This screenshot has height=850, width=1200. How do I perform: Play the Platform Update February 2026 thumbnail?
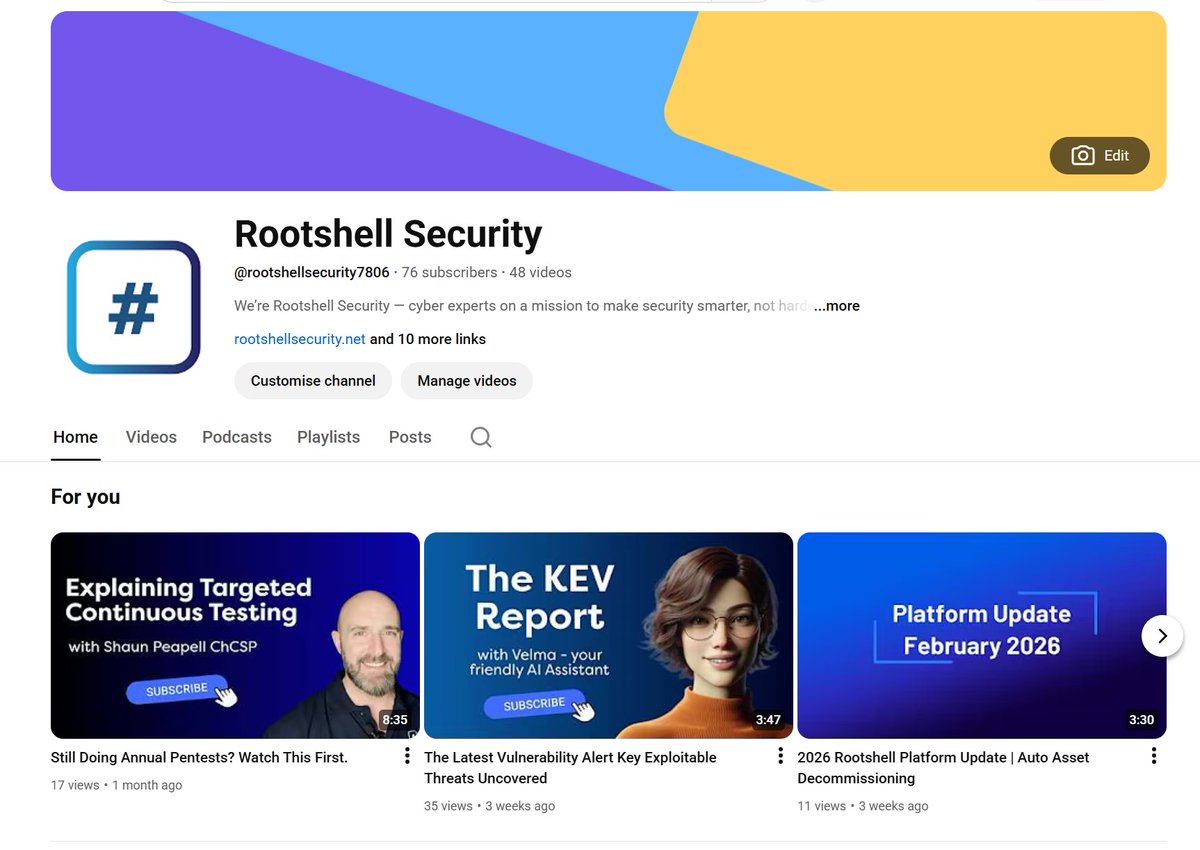(x=982, y=635)
